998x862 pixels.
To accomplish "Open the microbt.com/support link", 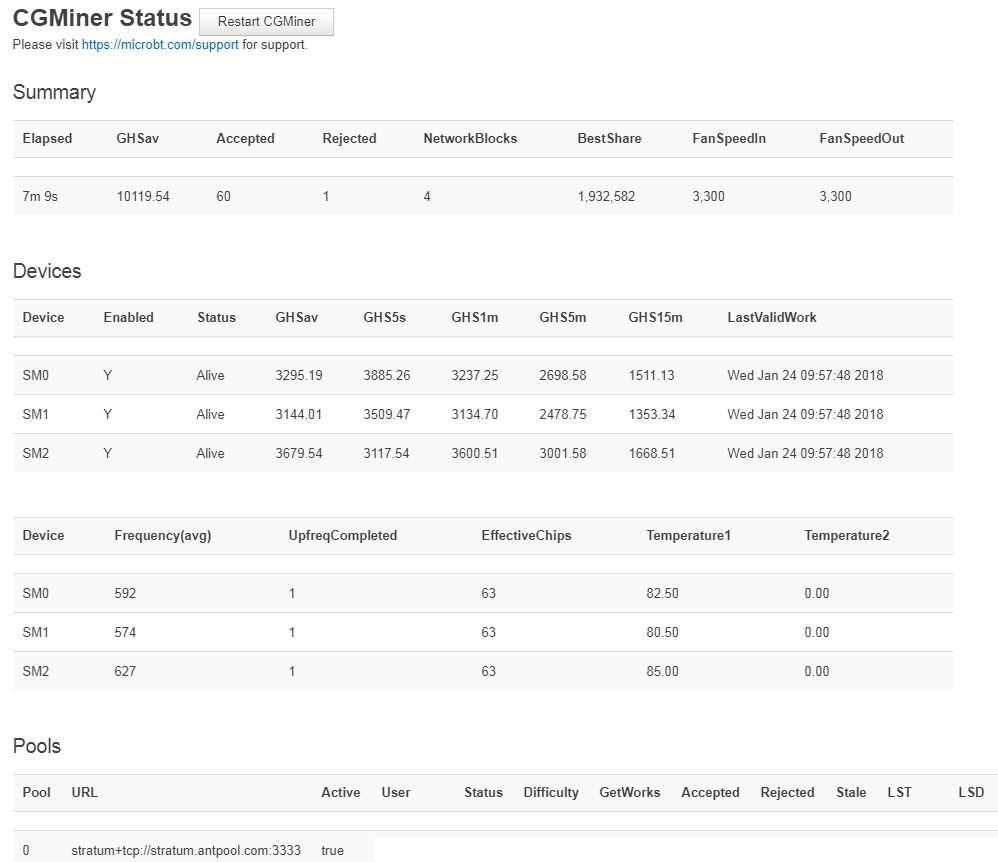I will point(160,45).
